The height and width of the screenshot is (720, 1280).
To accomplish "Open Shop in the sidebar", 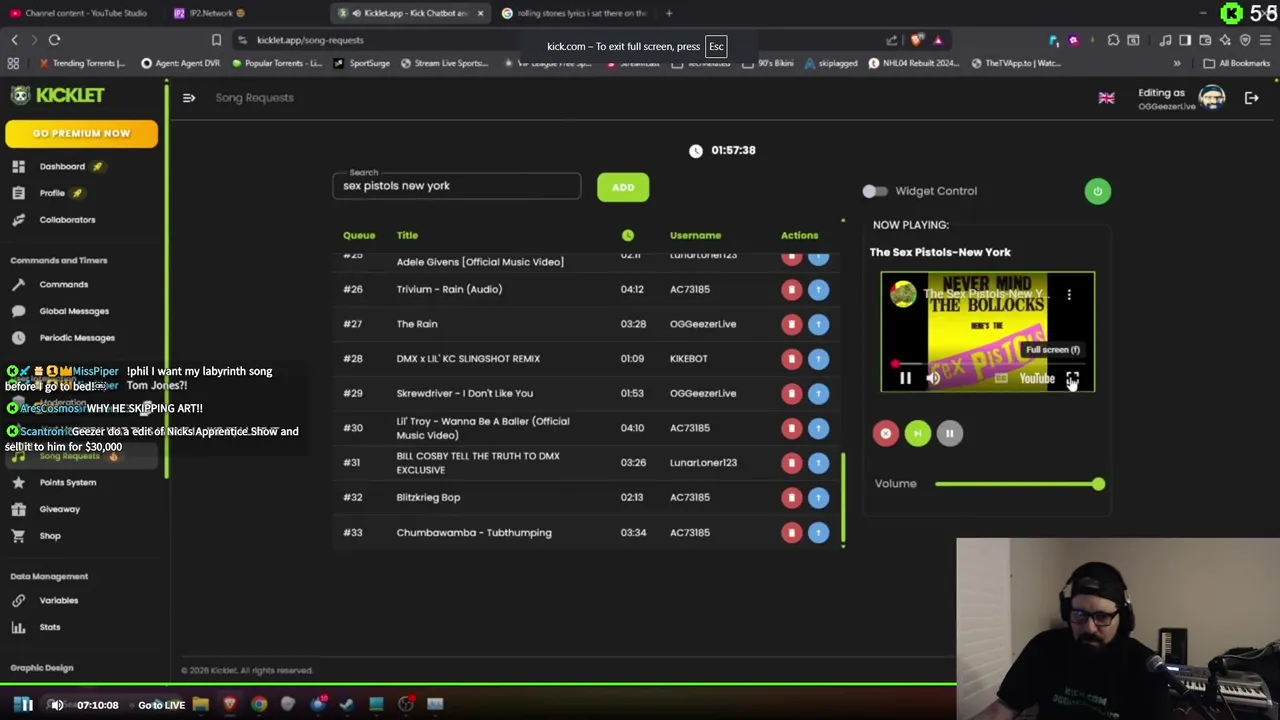I will [x=49, y=536].
